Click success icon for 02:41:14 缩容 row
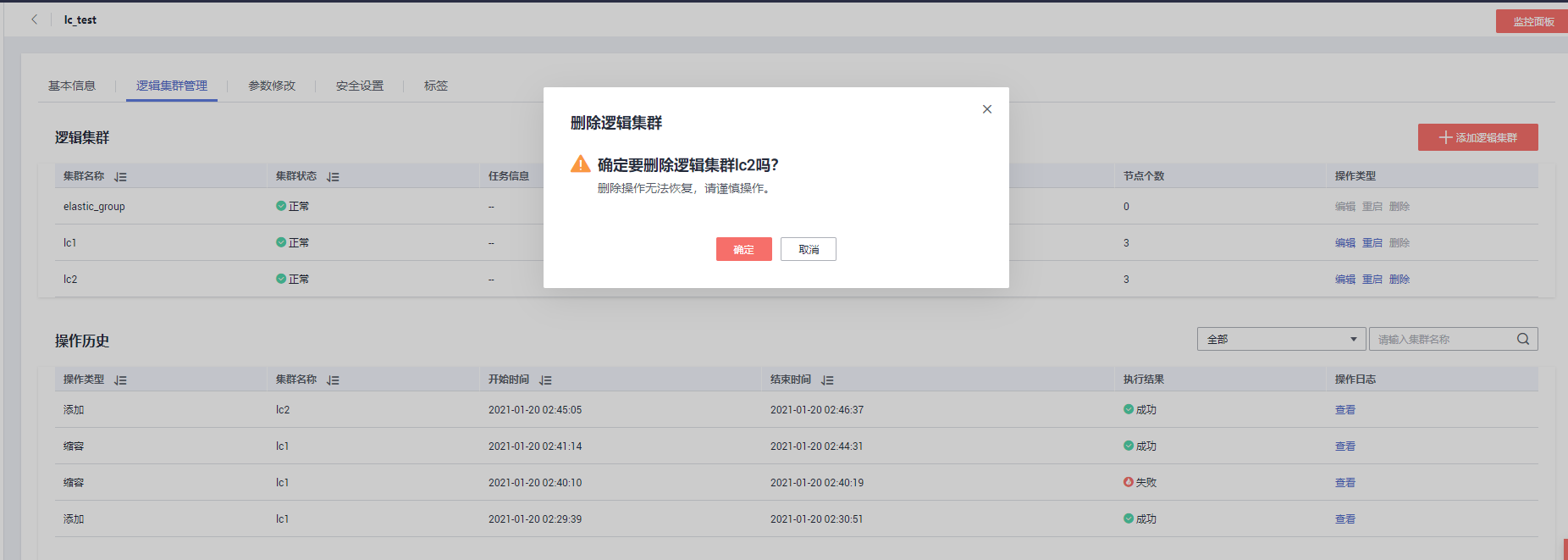This screenshot has width=1568, height=560. click(1129, 446)
